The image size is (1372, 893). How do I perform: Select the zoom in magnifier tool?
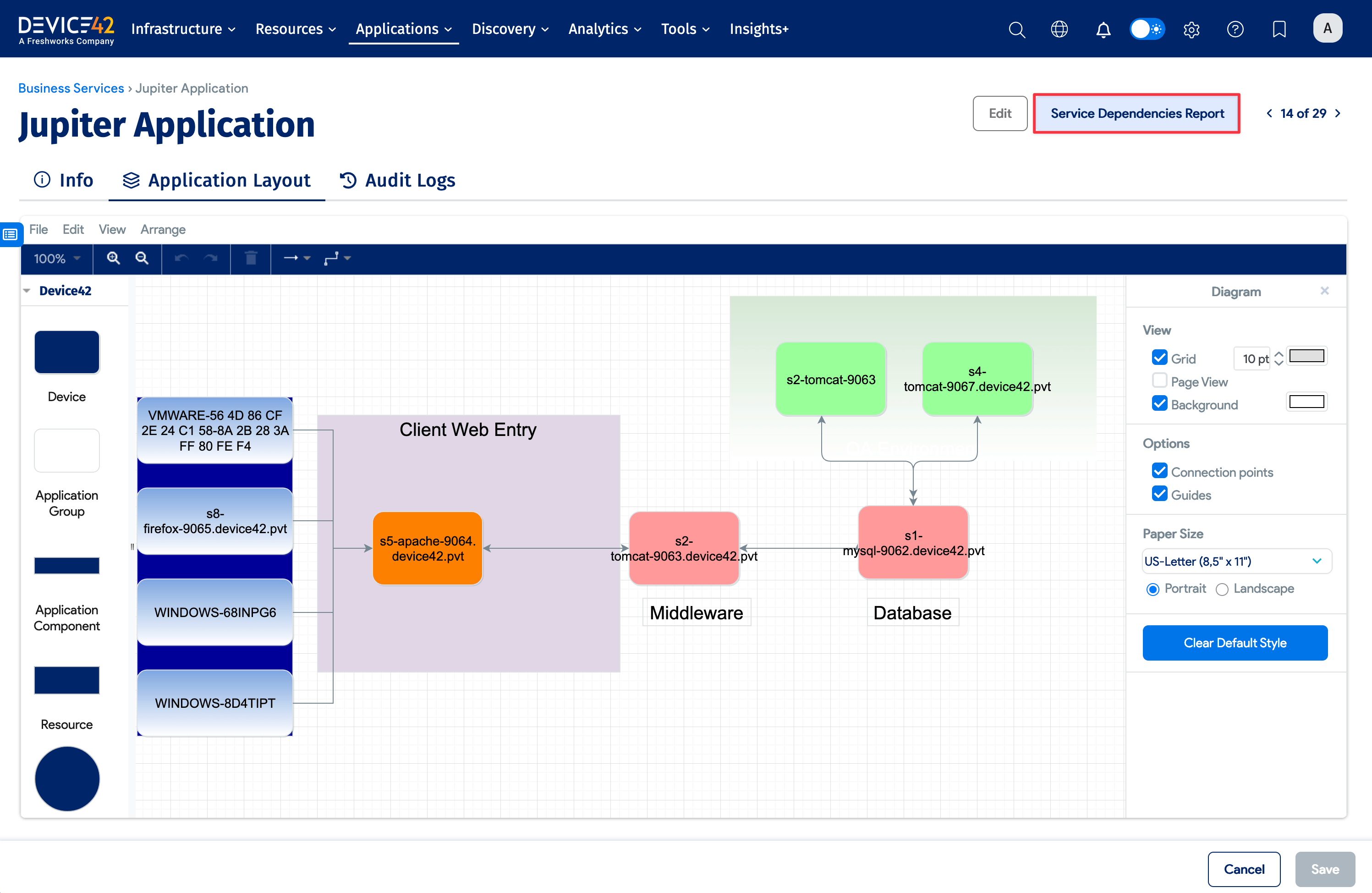(114, 258)
